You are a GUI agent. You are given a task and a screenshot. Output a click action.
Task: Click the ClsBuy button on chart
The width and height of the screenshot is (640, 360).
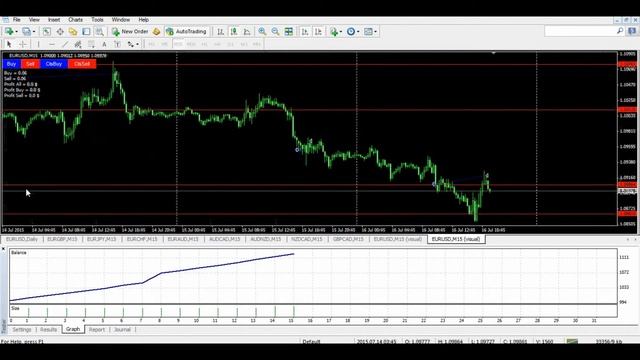(x=54, y=64)
